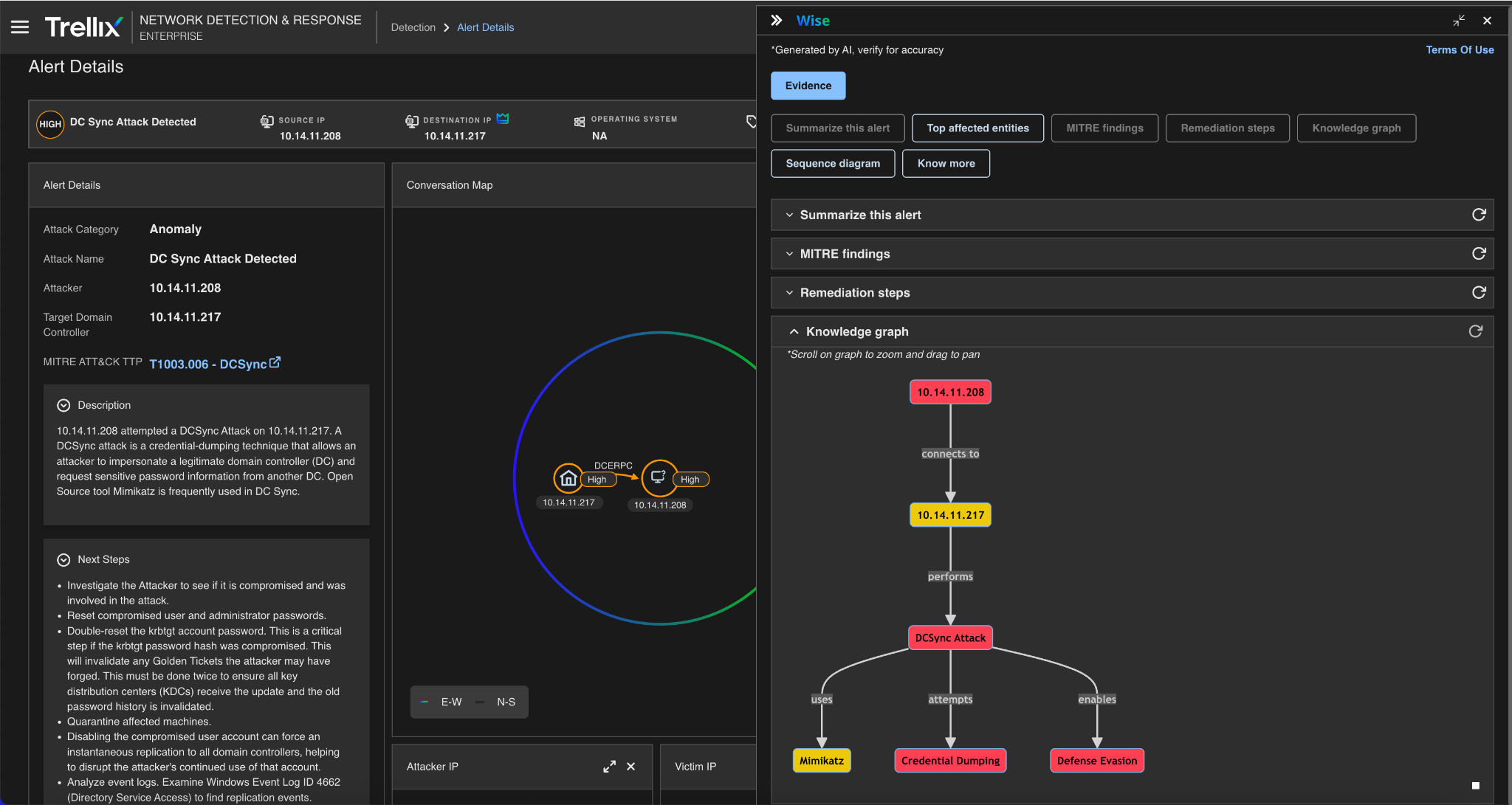
Task: Click the domain controller node 10.14.11.217
Action: point(568,479)
